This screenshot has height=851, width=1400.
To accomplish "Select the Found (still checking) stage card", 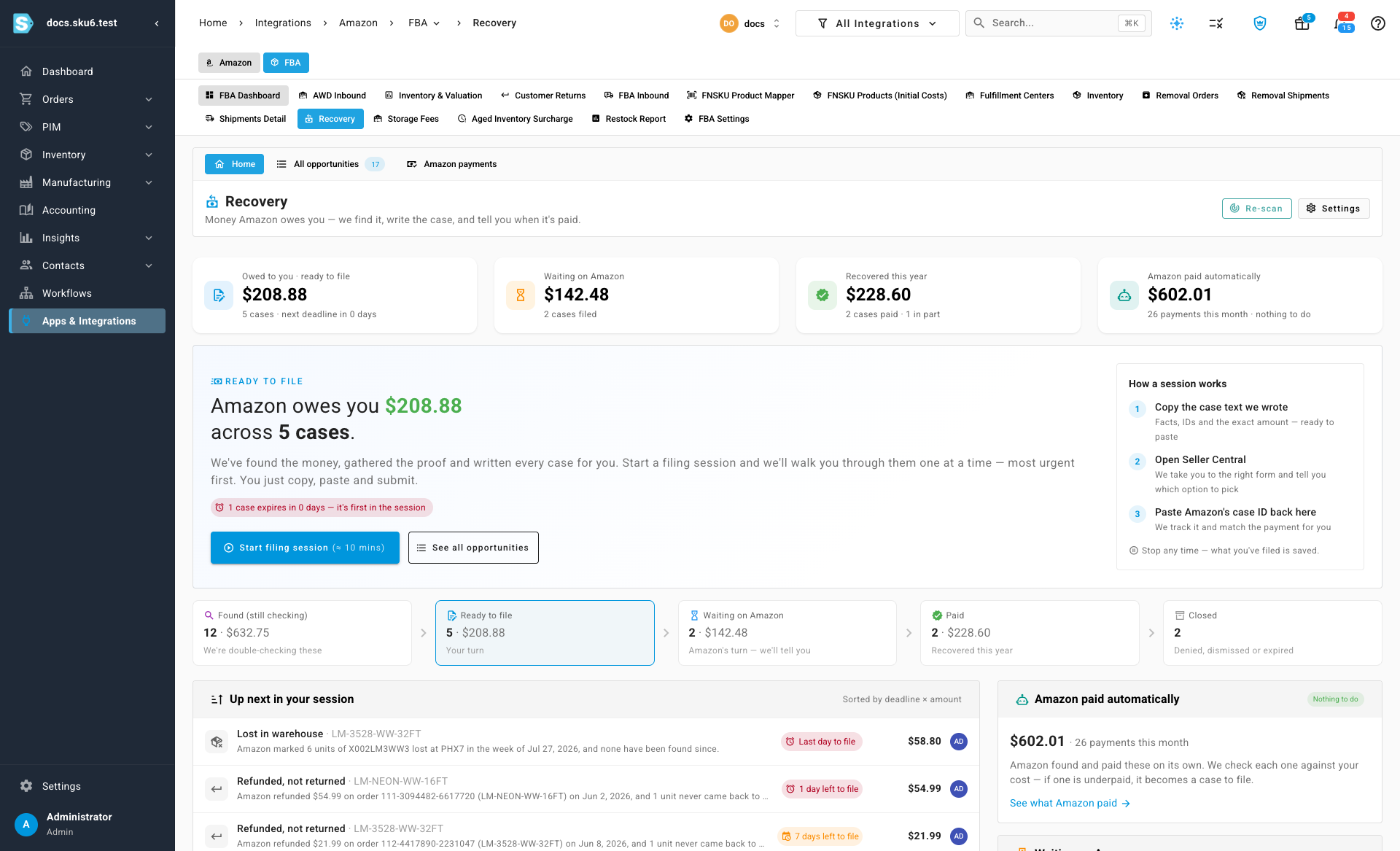I will (x=302, y=633).
